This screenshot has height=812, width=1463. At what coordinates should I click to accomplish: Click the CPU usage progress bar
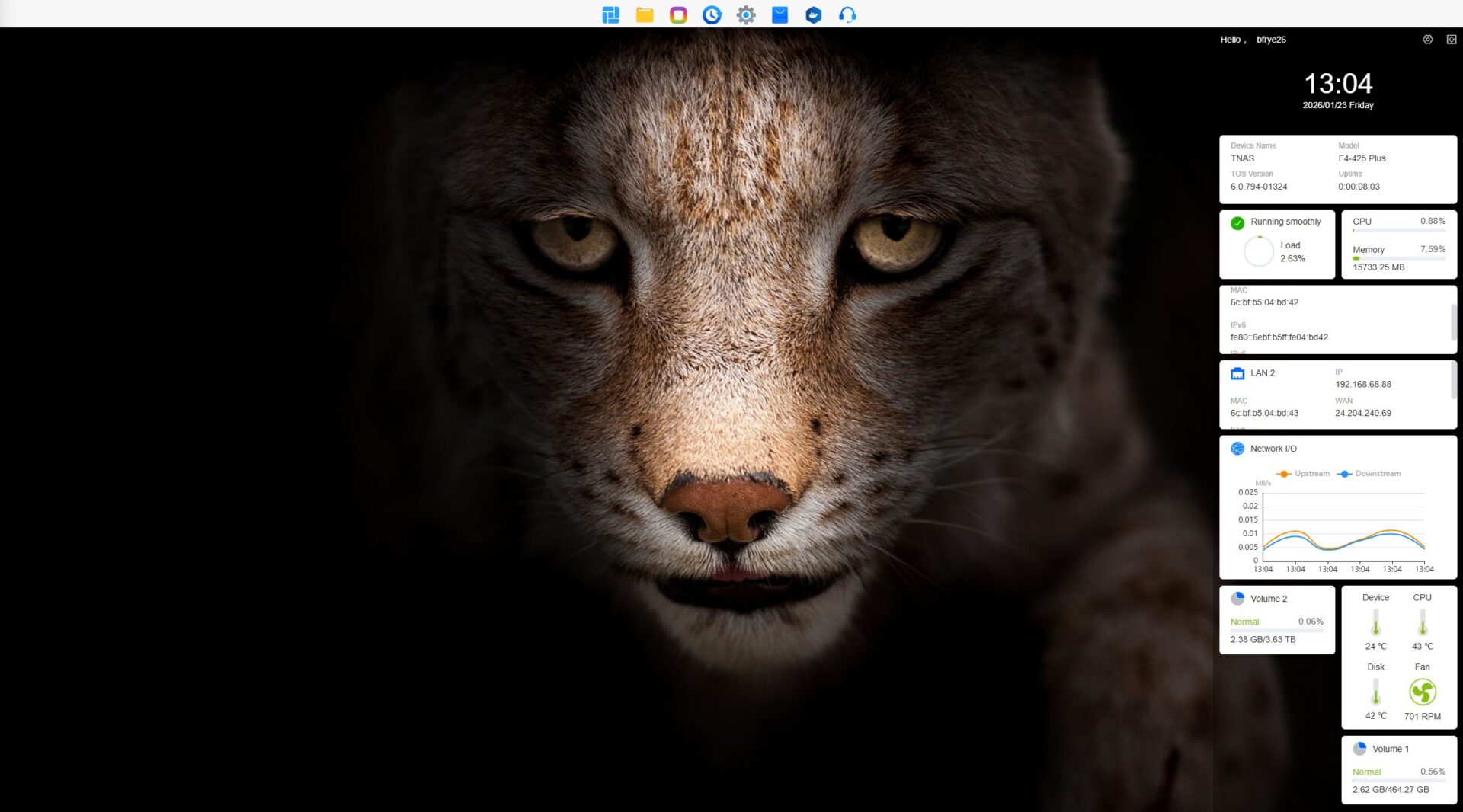point(1399,230)
